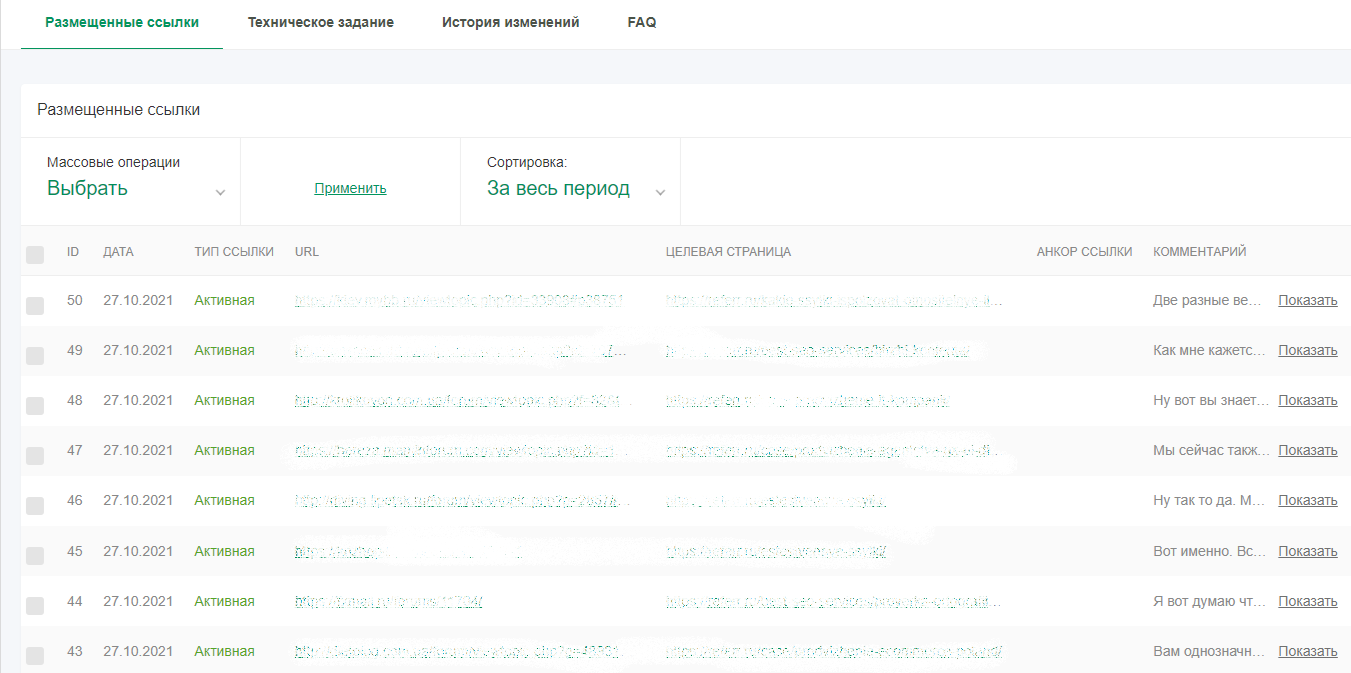Expand the Массовые операции dropdown

pos(135,189)
